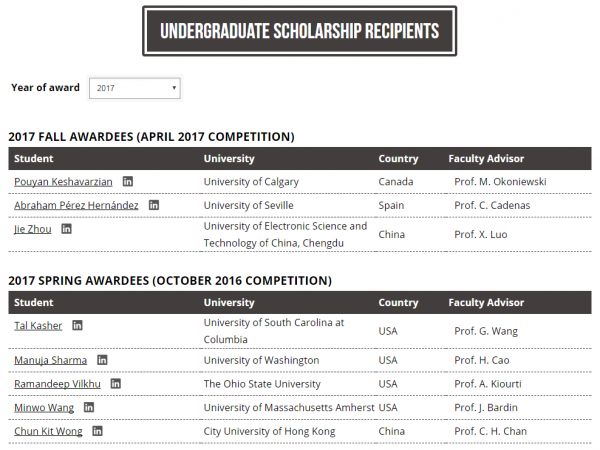This screenshot has width=600, height=450.
Task: Follow the Jie Zhou name link
Action: click(x=33, y=229)
